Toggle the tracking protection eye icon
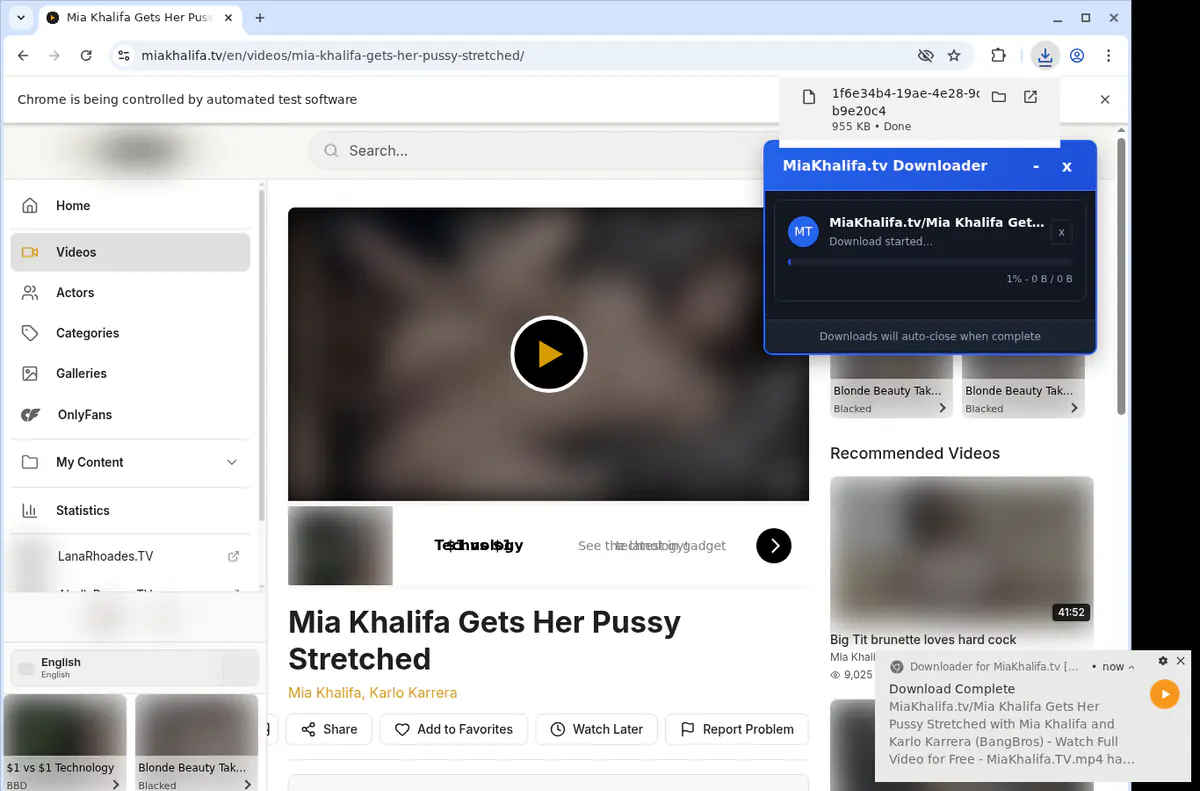This screenshot has width=1200, height=791. [926, 56]
